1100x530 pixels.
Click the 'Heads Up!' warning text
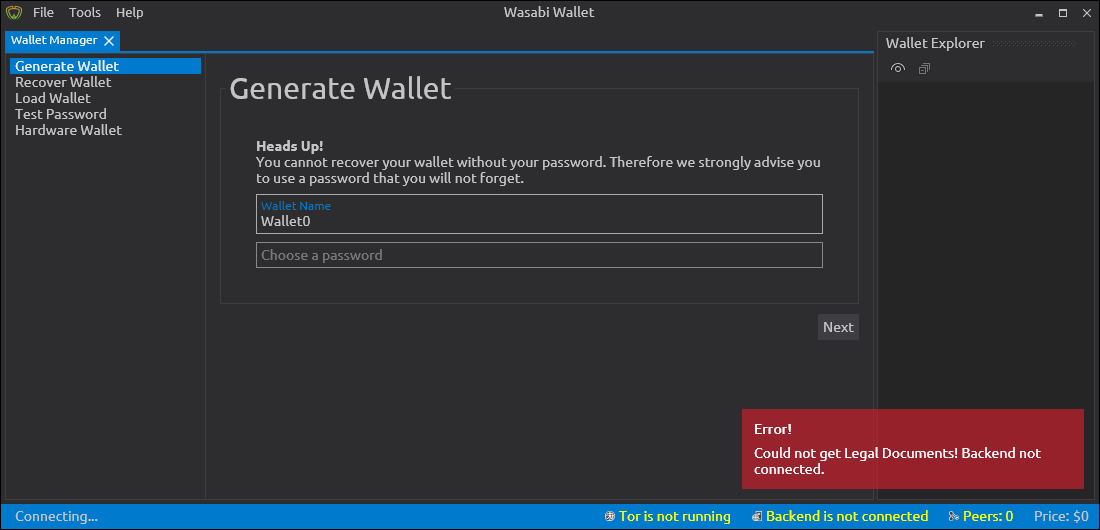pos(290,147)
